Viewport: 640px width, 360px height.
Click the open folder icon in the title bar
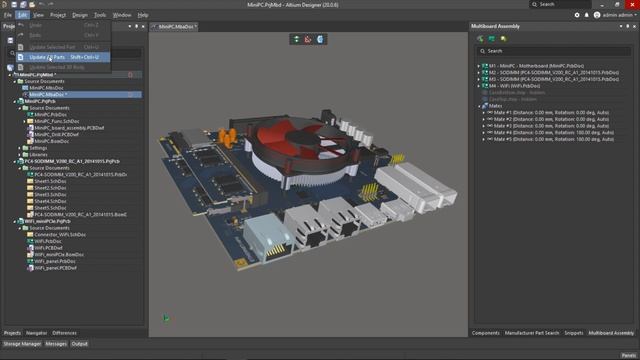(32, 4)
